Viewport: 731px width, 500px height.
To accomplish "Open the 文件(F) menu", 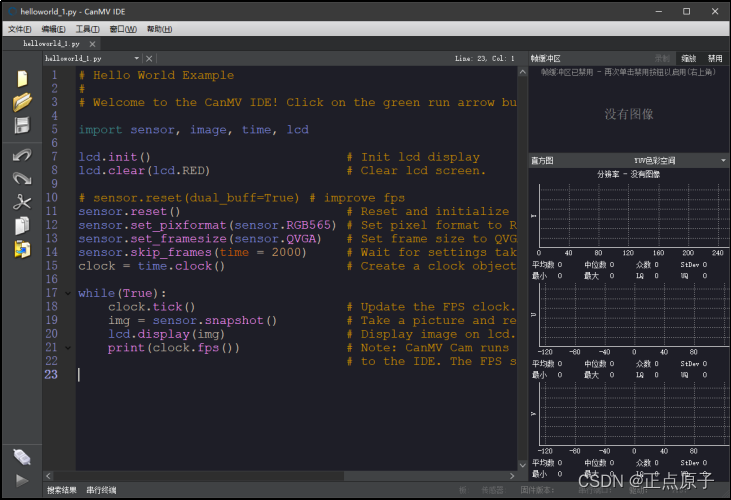I will tap(20, 29).
